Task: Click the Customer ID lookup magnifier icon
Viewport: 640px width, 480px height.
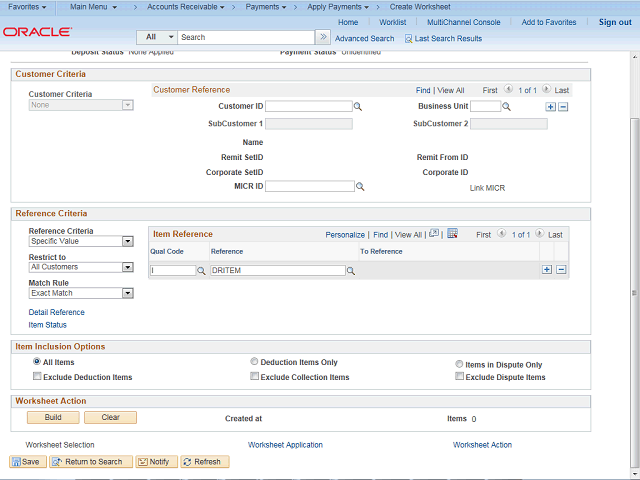Action: (x=358, y=106)
